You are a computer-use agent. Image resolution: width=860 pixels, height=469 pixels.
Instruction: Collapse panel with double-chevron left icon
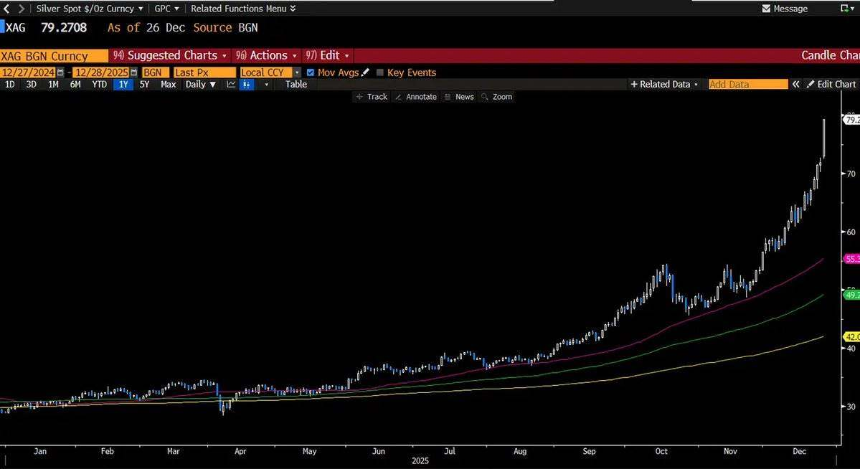point(796,85)
